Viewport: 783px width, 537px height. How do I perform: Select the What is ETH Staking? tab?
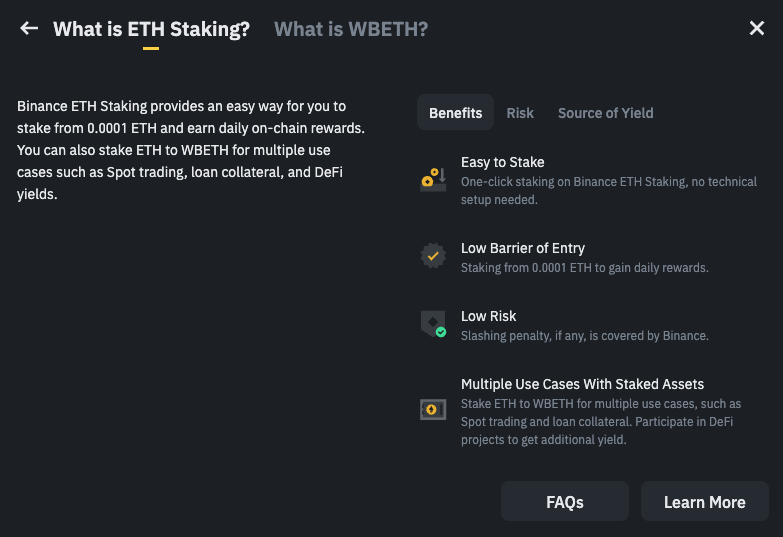(151, 29)
